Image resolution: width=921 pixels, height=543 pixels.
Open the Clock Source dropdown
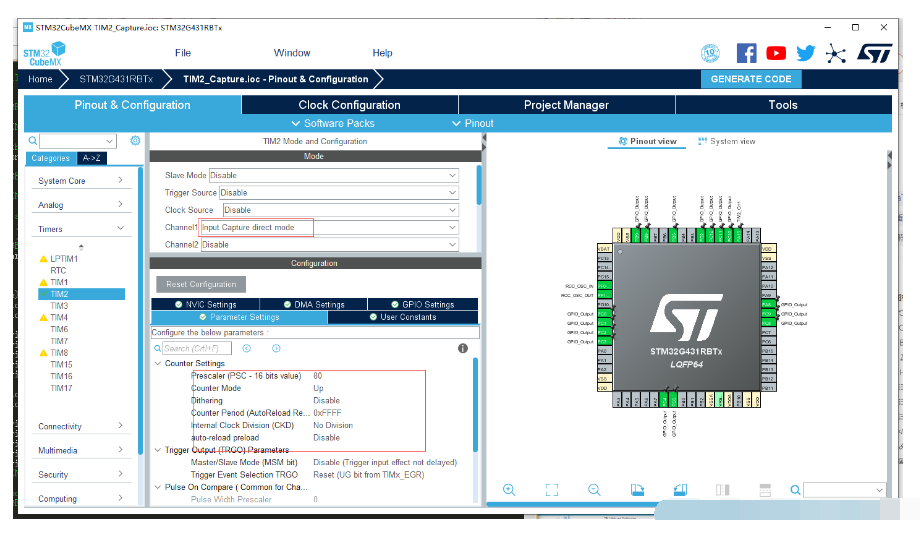341,210
